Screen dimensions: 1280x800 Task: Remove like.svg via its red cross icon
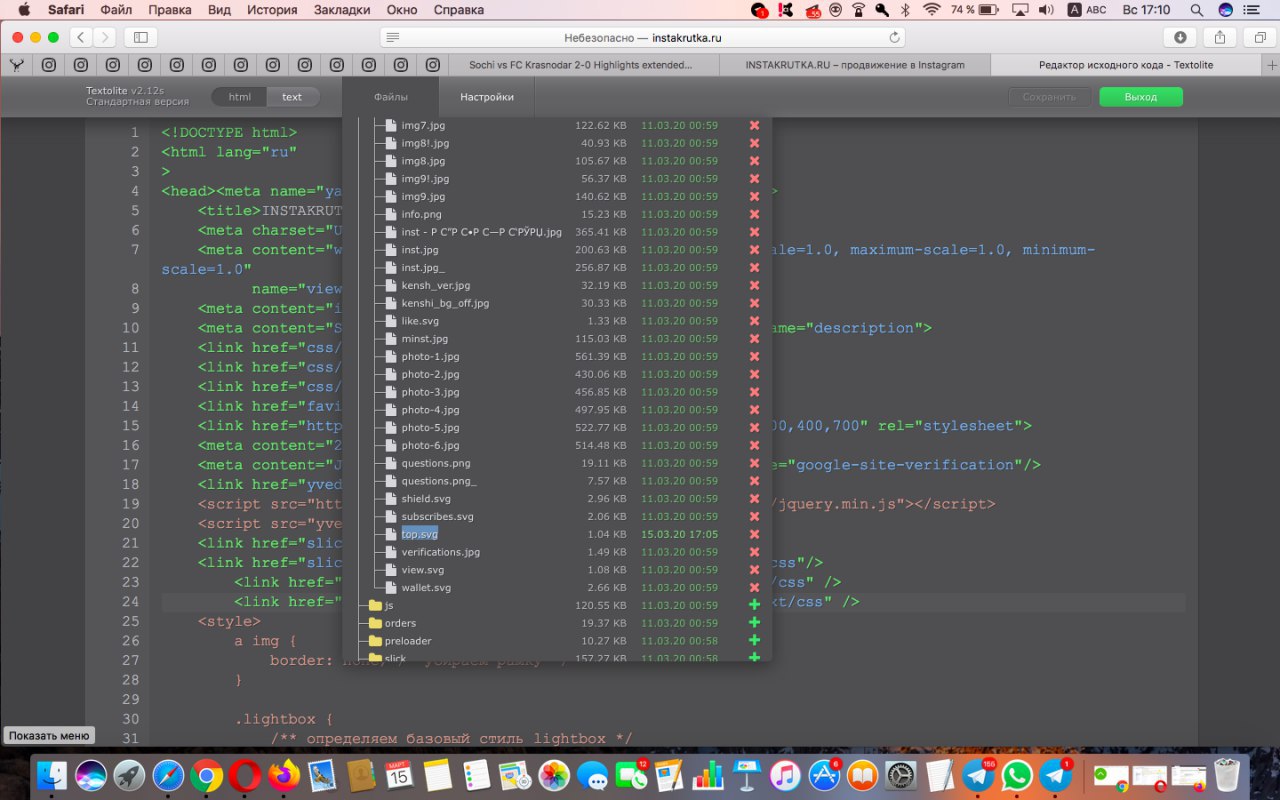pyautogui.click(x=754, y=321)
